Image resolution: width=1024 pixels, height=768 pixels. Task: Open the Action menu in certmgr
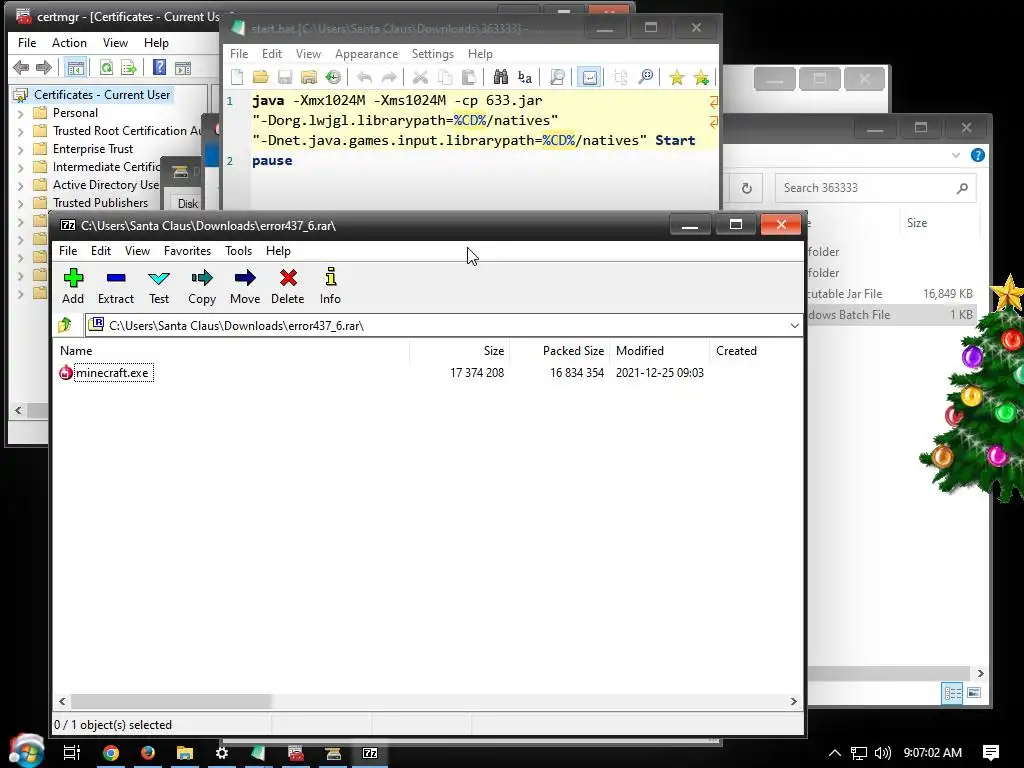click(x=69, y=43)
